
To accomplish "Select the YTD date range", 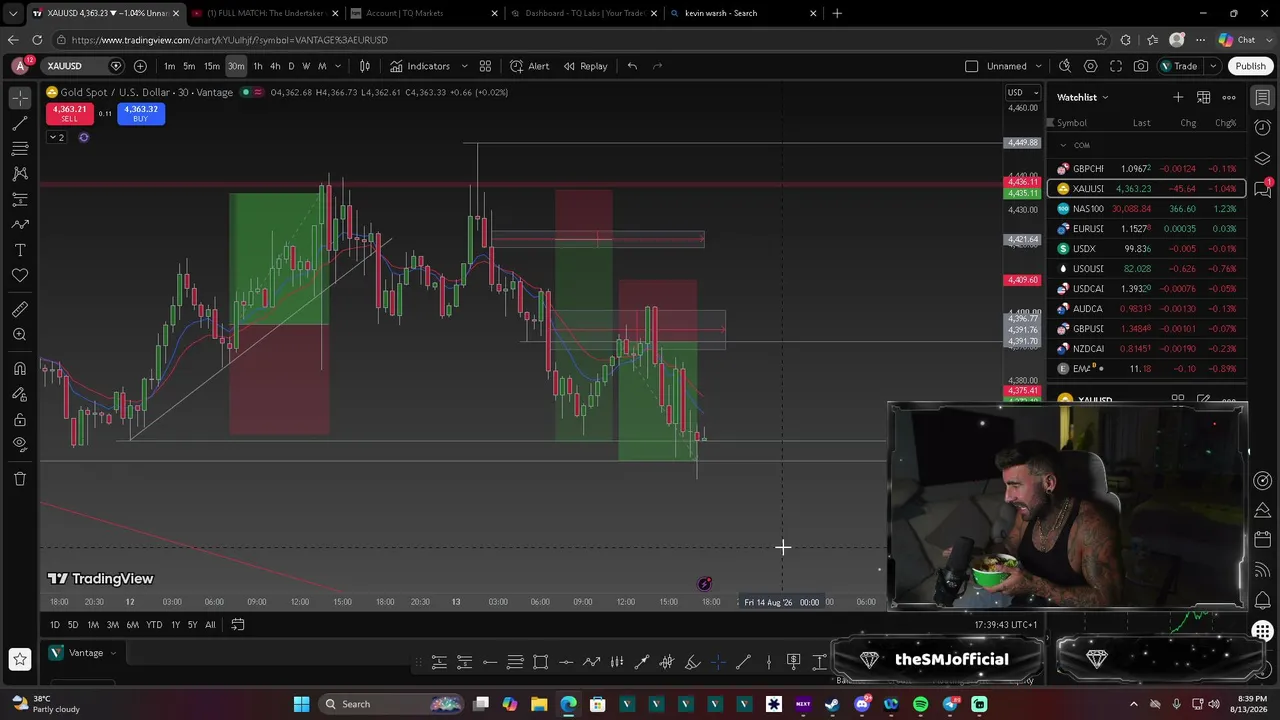I will point(154,625).
